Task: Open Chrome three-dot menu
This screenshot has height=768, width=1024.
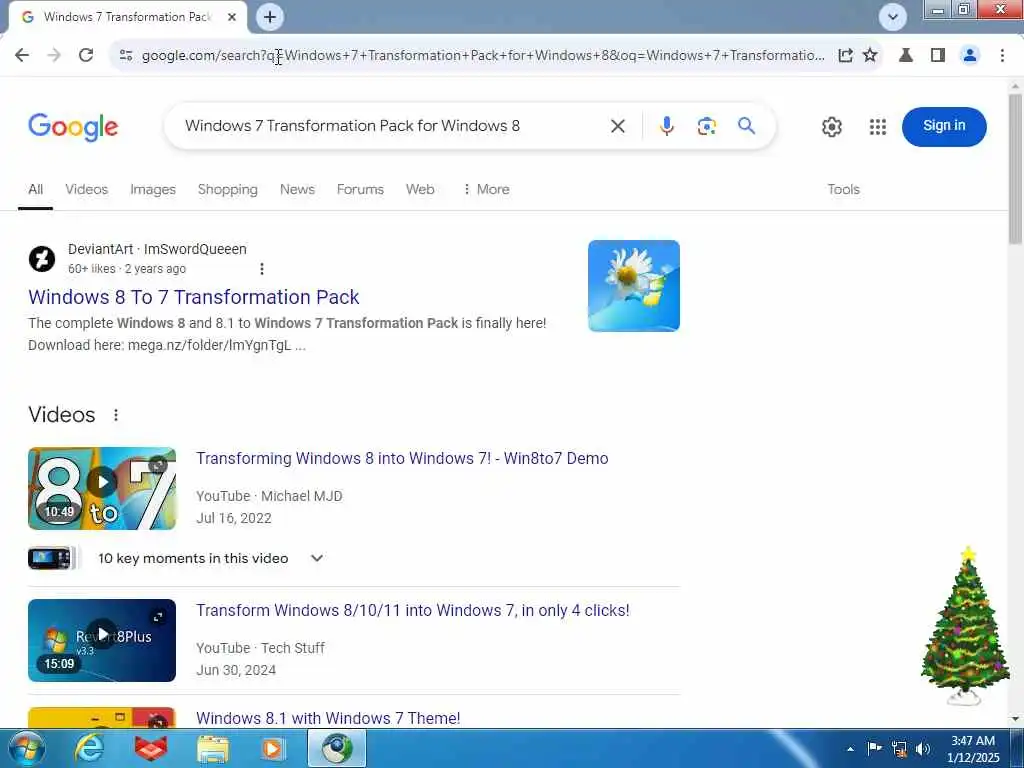Action: [1002, 56]
